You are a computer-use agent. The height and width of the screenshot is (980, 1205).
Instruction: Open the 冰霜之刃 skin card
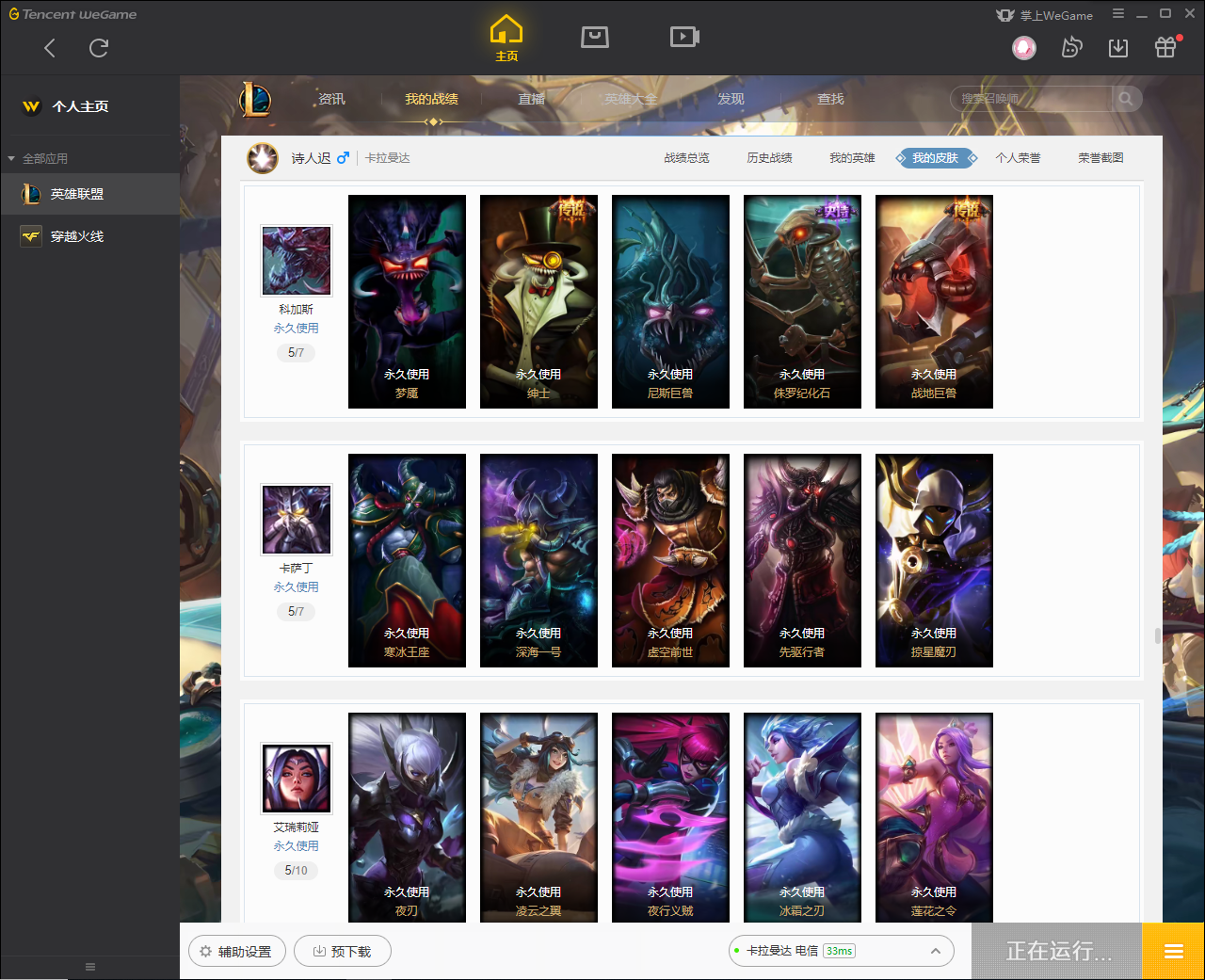pos(802,817)
